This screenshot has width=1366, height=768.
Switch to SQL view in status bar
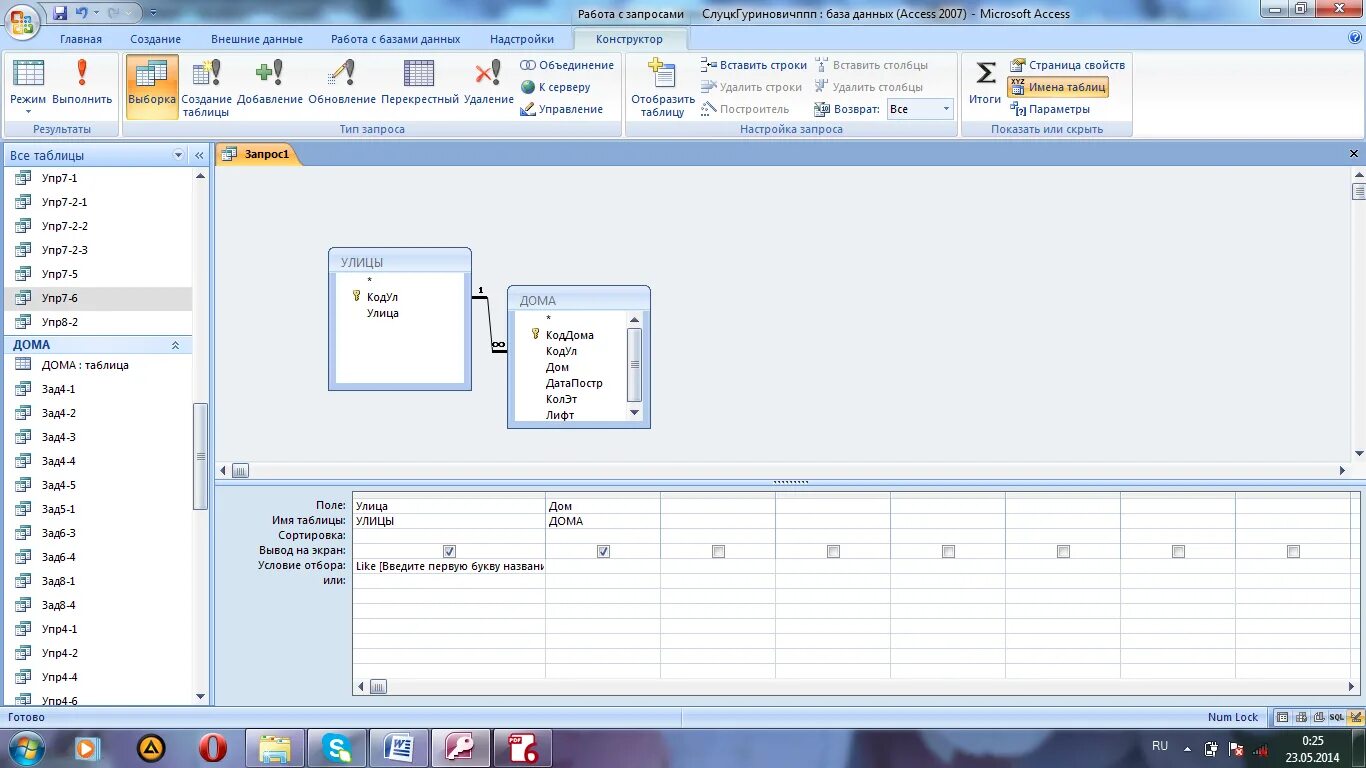coord(1336,717)
